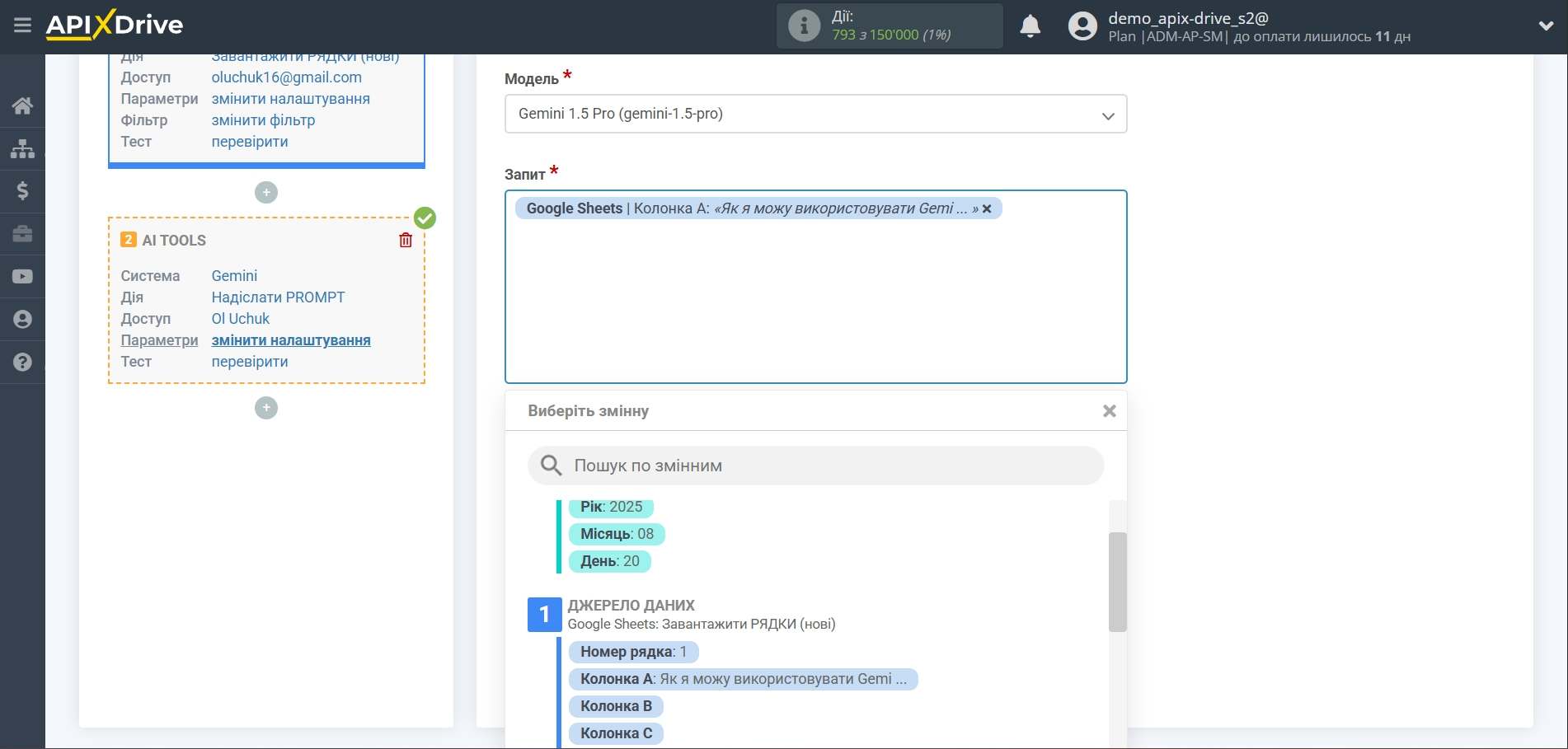Open the hamburger menu
The image size is (1568, 749).
point(22,26)
